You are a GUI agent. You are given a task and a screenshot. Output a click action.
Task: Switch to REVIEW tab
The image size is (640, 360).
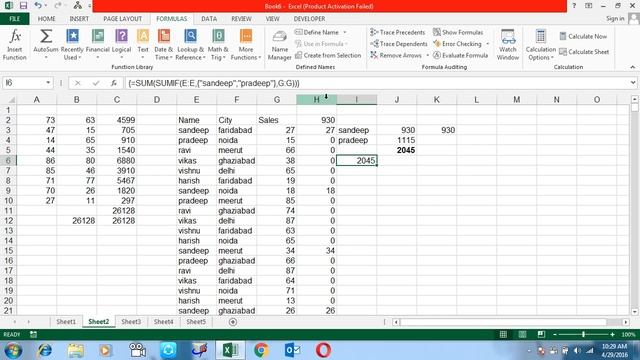241,19
